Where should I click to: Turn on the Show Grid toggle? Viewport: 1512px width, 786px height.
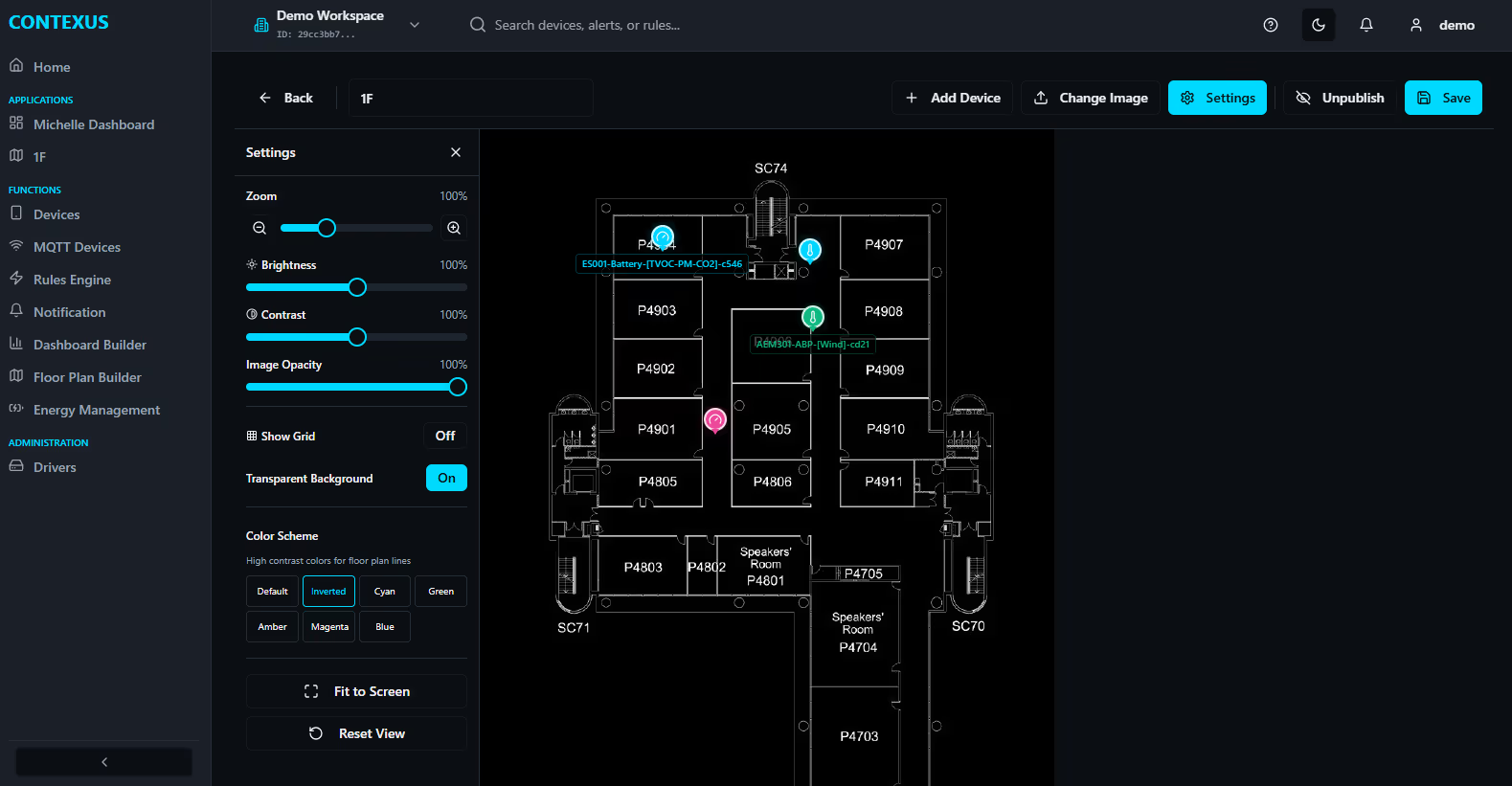(x=445, y=436)
